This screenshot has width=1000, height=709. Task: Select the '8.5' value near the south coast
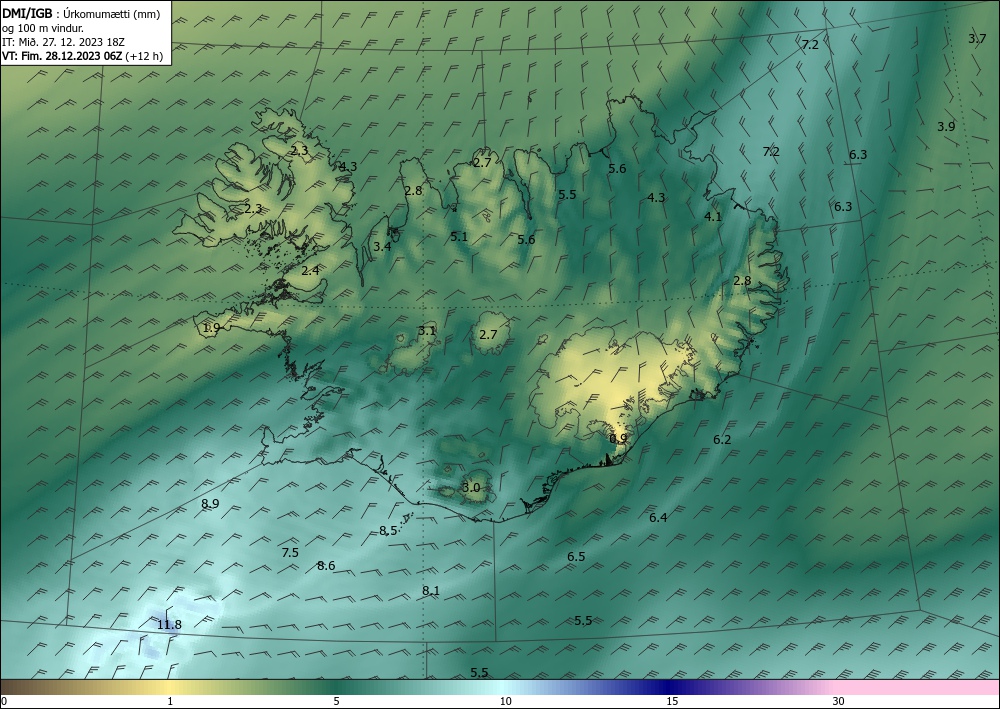click(388, 530)
